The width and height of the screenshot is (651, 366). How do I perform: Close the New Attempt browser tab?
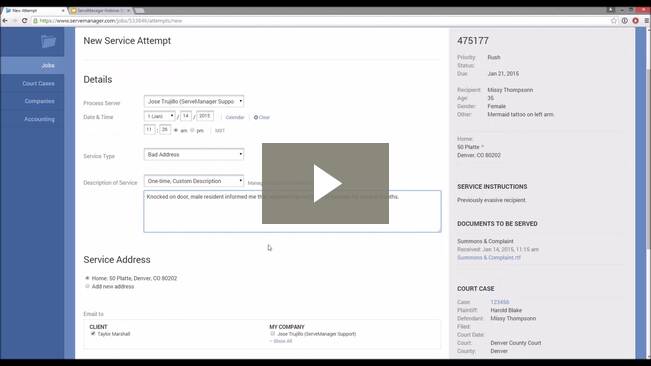tap(63, 10)
